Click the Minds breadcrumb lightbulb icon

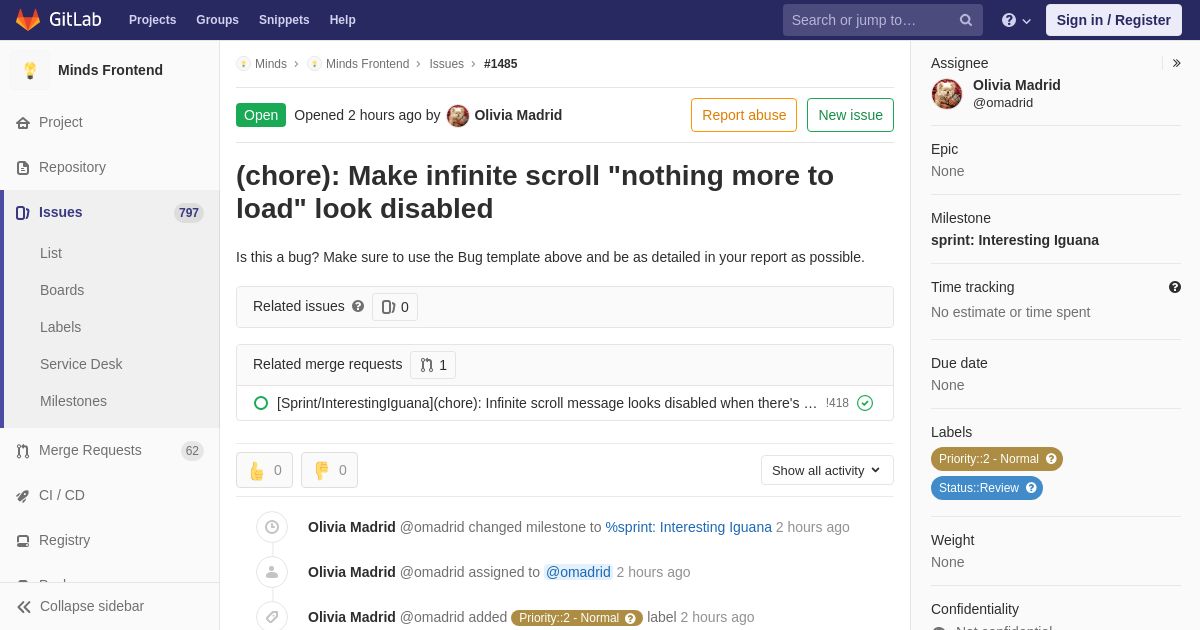[x=243, y=64]
